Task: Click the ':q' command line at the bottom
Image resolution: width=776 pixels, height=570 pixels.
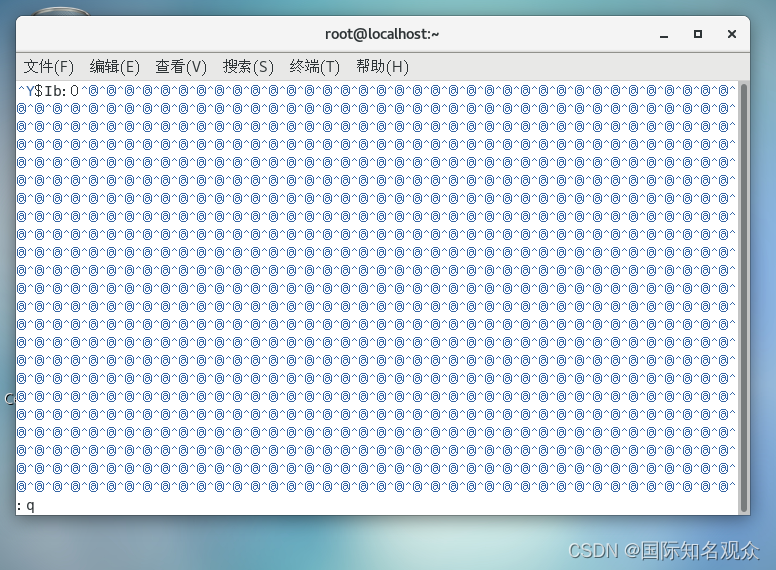Action: pos(25,506)
